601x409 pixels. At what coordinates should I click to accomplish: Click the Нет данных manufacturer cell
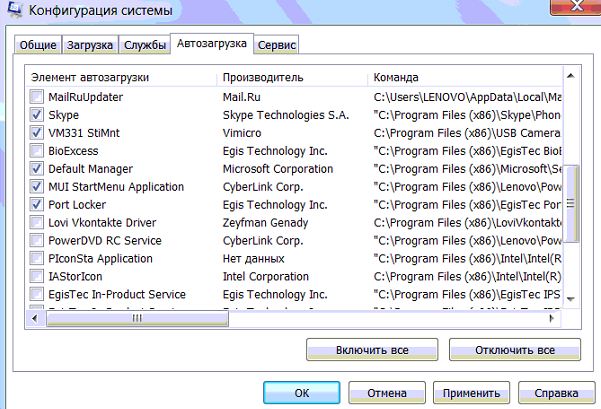pyautogui.click(x=253, y=259)
